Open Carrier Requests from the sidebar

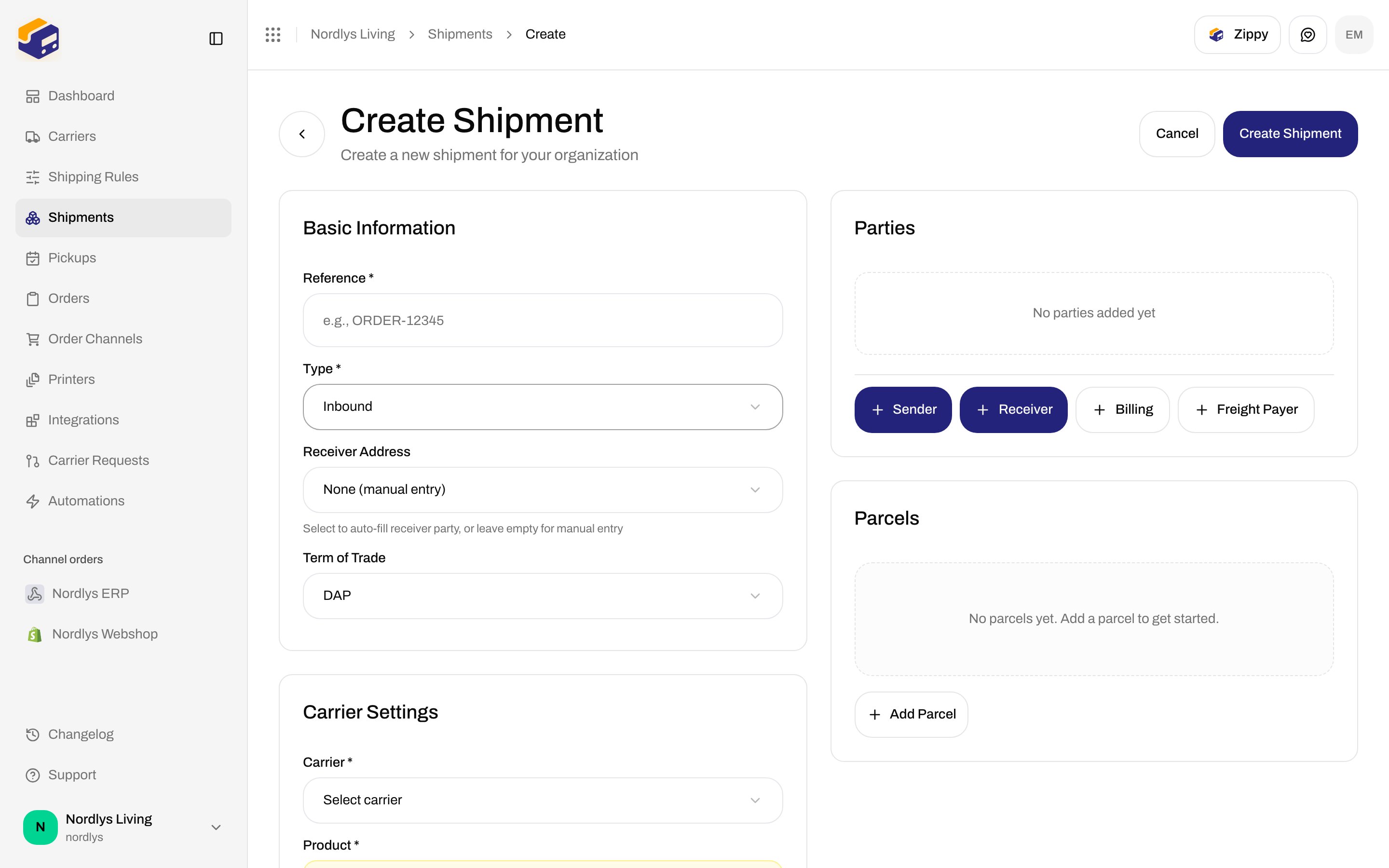click(123, 461)
